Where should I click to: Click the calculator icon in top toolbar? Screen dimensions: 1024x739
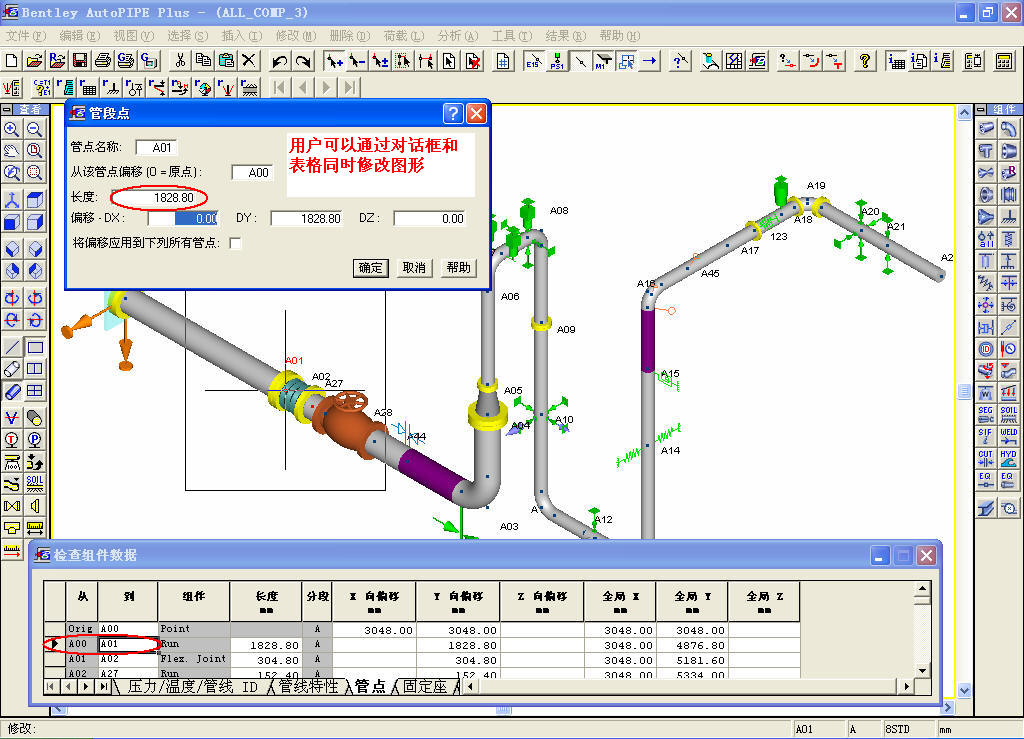[x=1004, y=61]
